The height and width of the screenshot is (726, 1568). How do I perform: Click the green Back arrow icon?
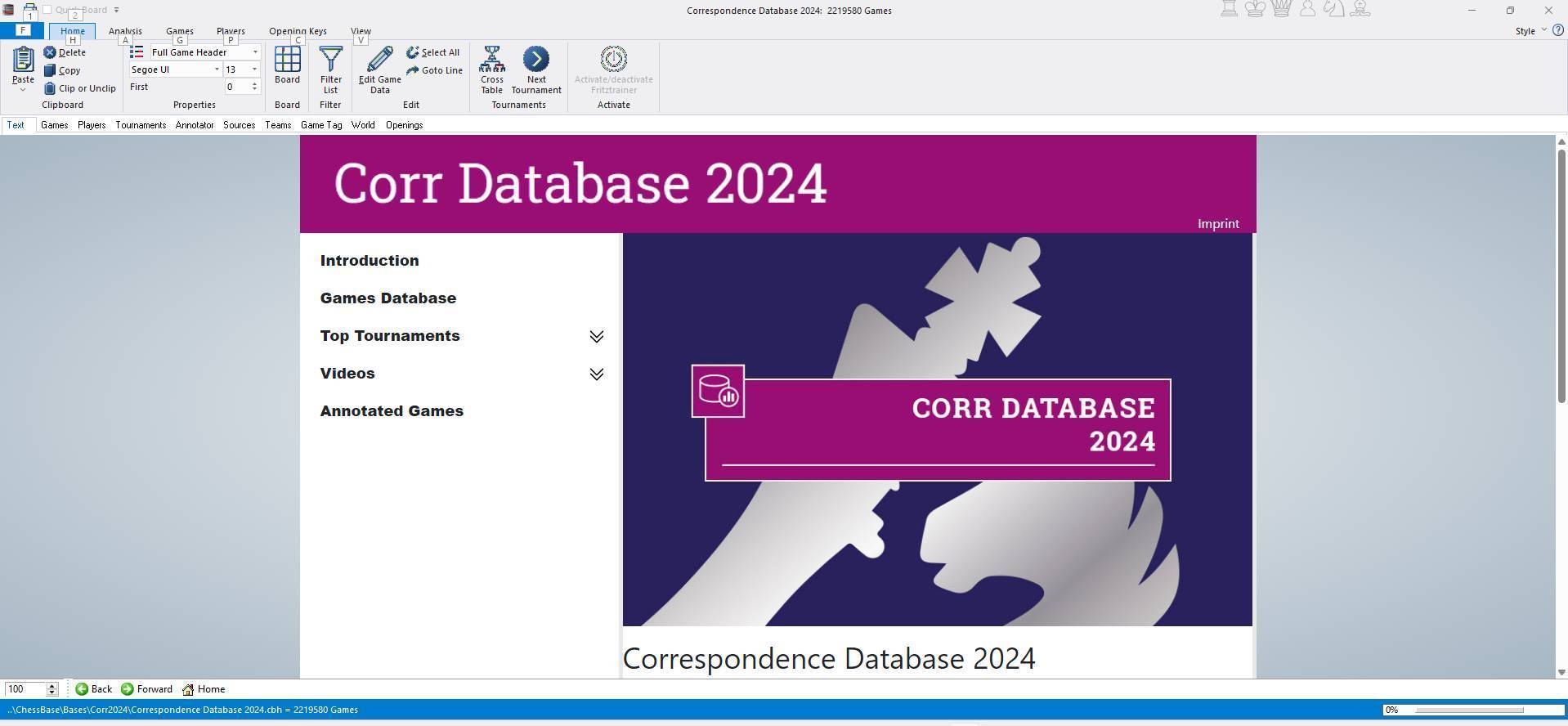point(82,689)
